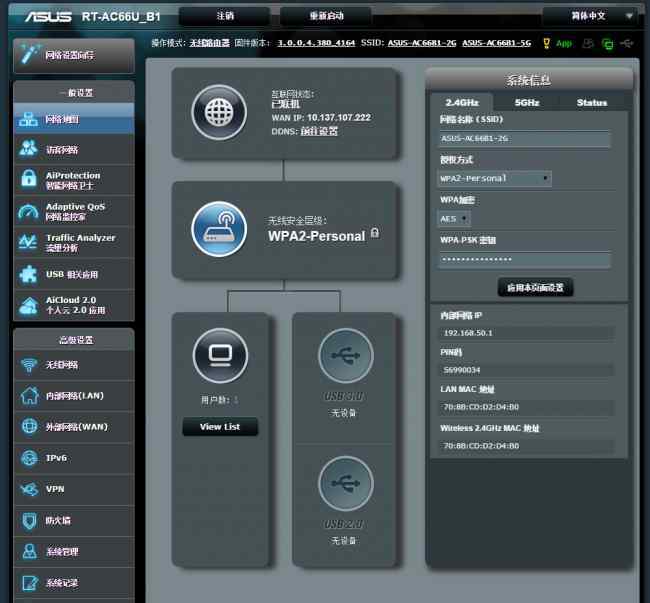
Task: Click the WPA-PSK key password field
Action: pos(524,260)
